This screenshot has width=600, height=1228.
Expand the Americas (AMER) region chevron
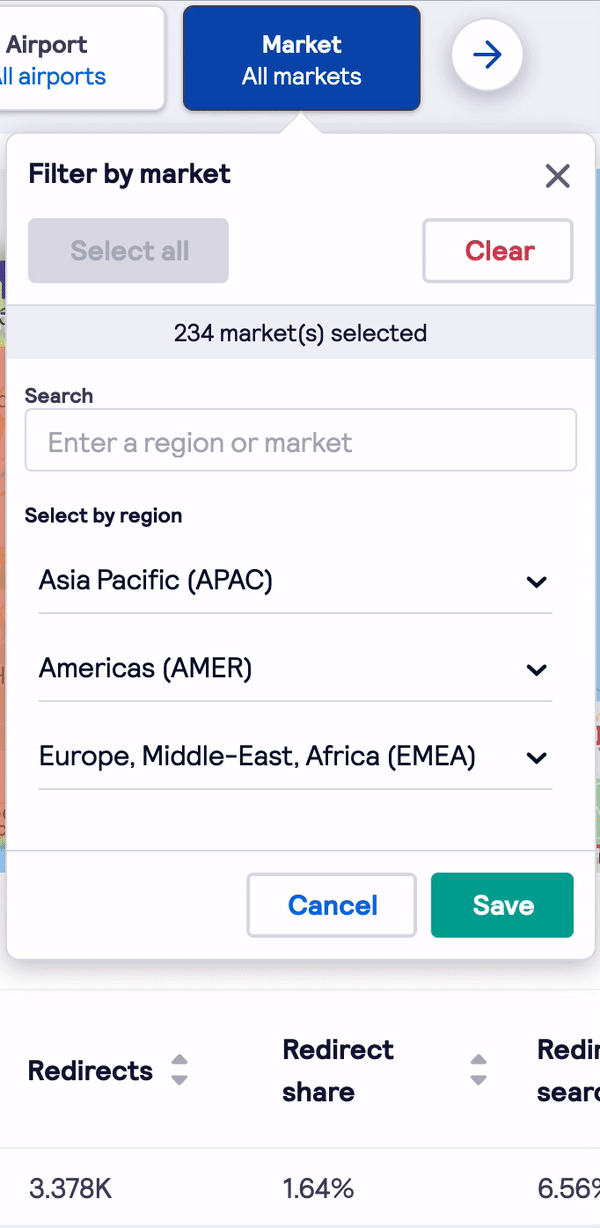pyautogui.click(x=537, y=670)
